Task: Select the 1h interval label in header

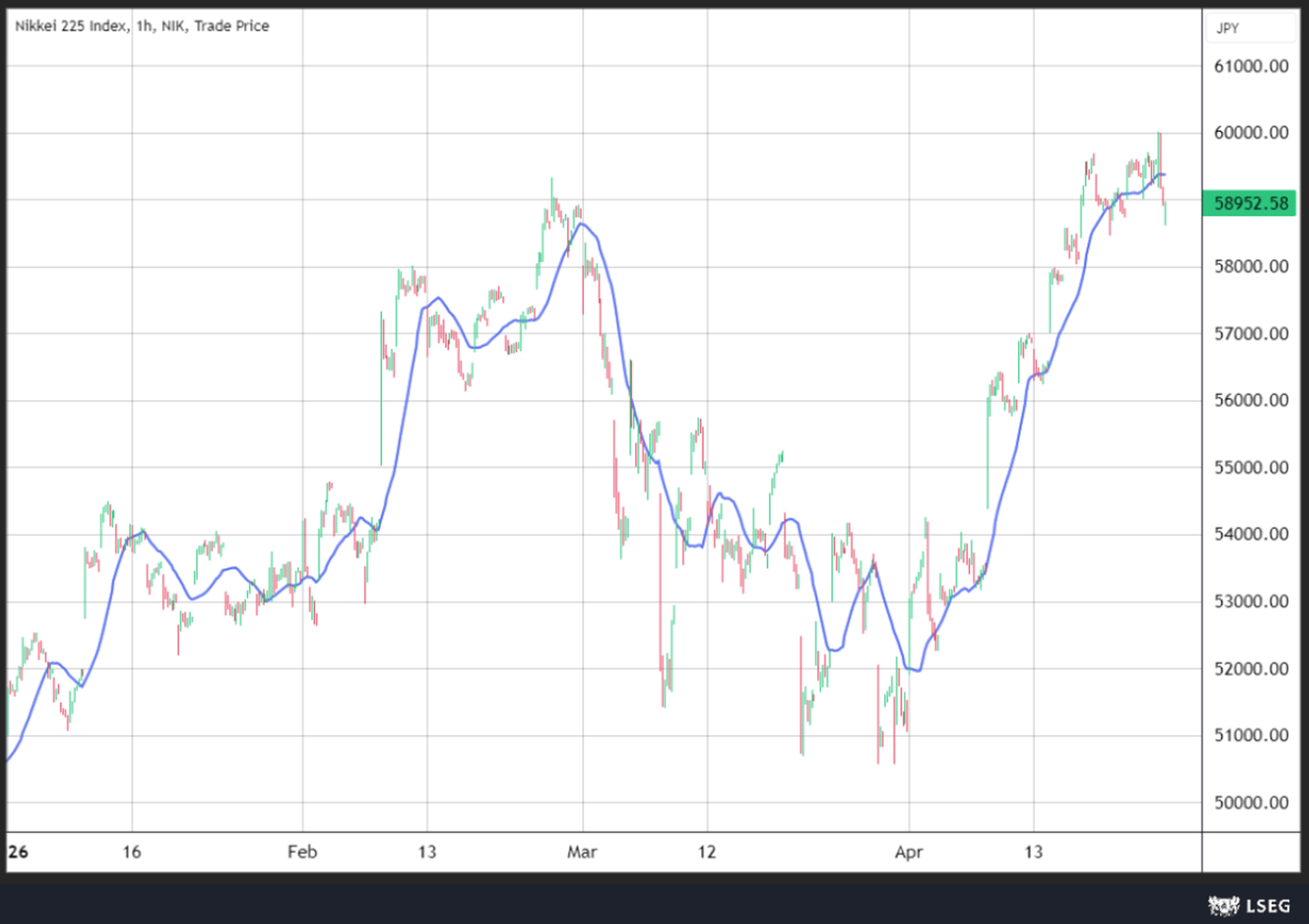Action: tap(144, 26)
